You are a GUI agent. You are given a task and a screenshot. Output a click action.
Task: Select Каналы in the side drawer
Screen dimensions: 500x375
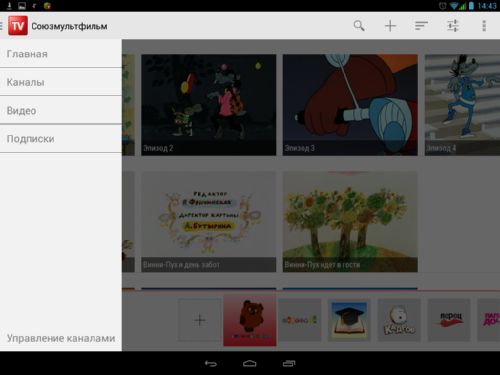pos(61,82)
